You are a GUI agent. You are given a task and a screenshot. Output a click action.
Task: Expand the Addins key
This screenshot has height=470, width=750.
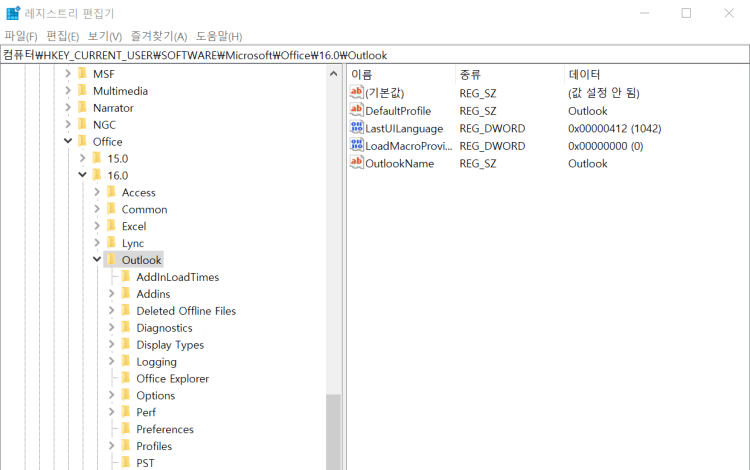tap(111, 294)
